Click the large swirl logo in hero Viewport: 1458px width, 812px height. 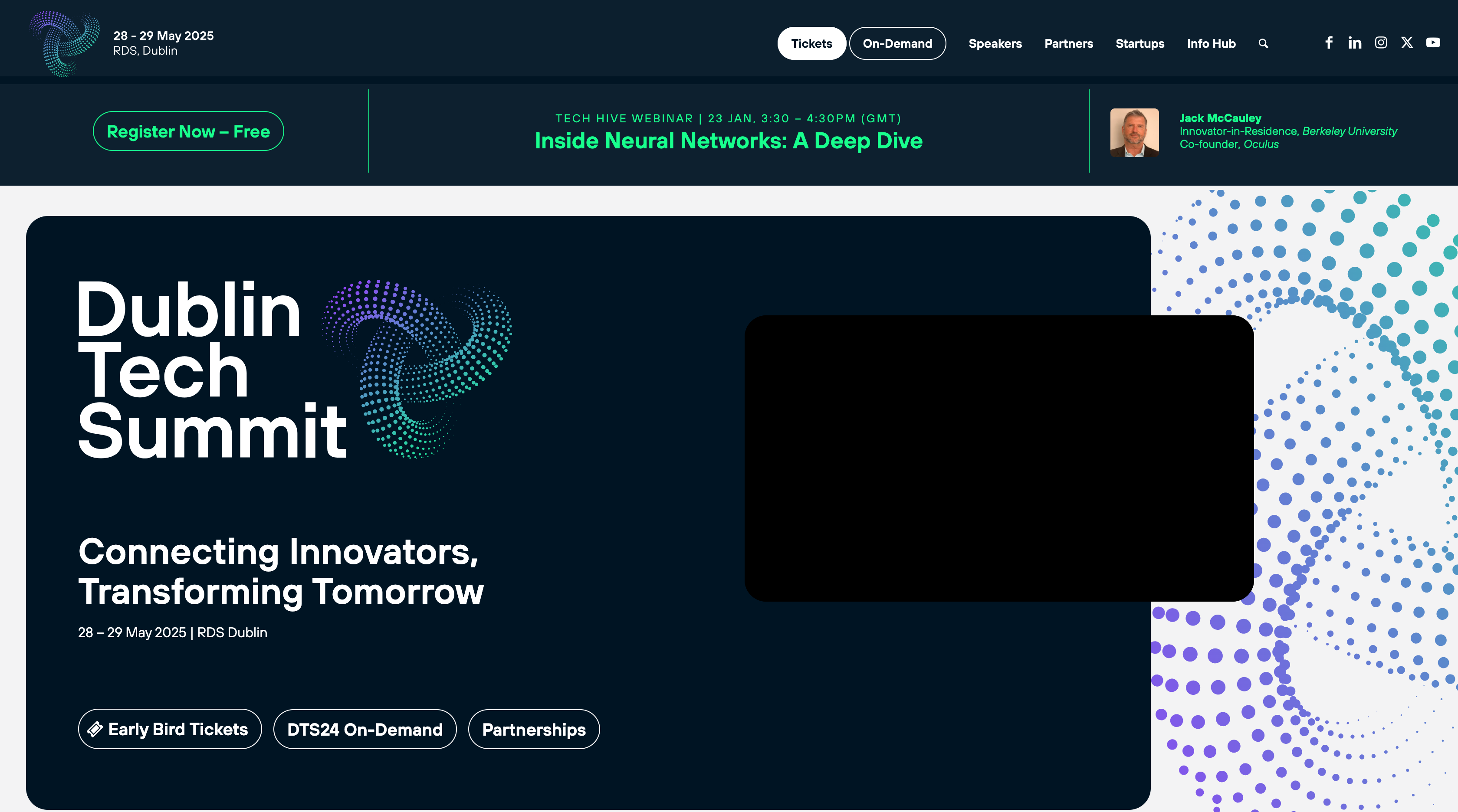point(417,368)
